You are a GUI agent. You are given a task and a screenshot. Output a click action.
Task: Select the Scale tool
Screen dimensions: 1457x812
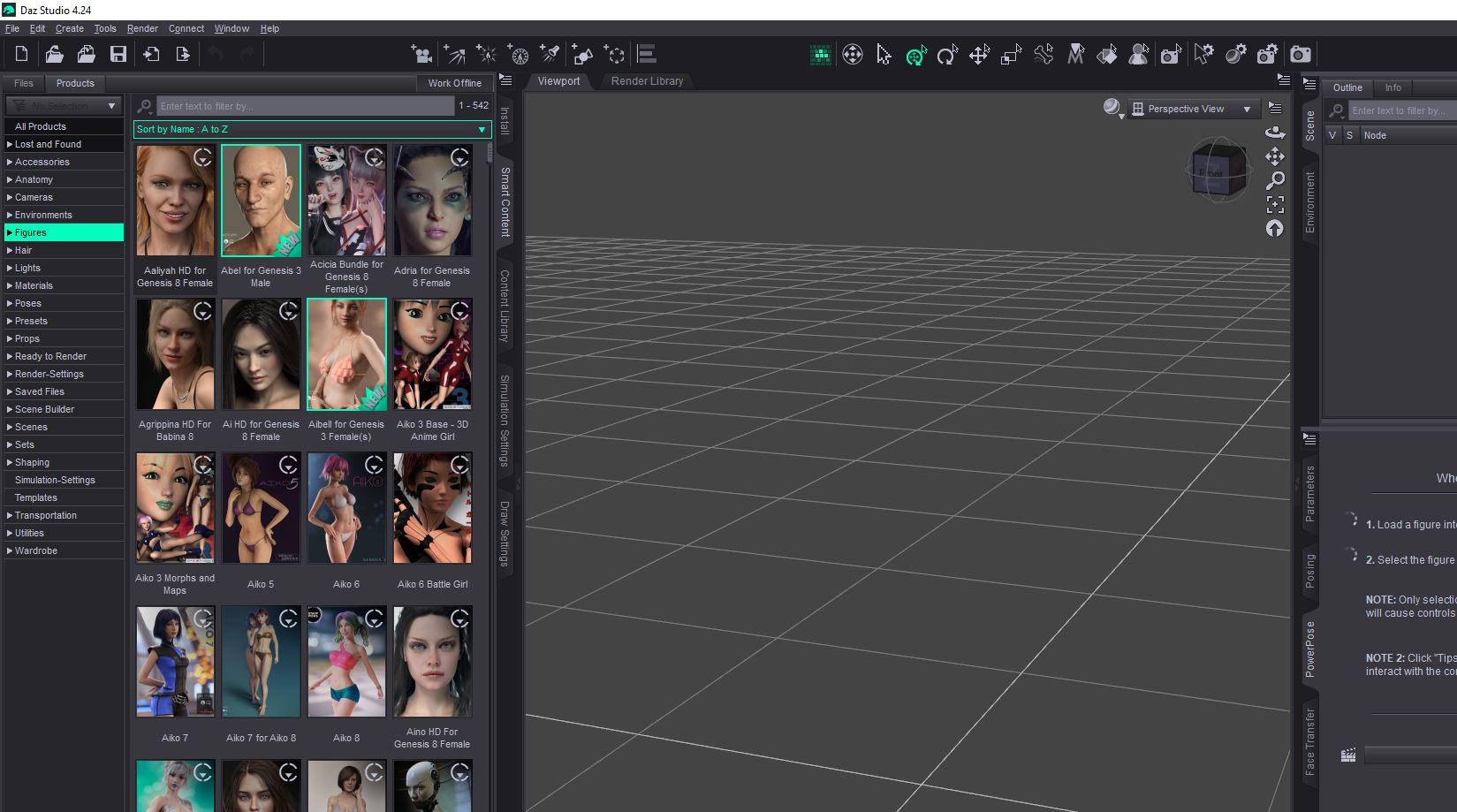point(1011,55)
